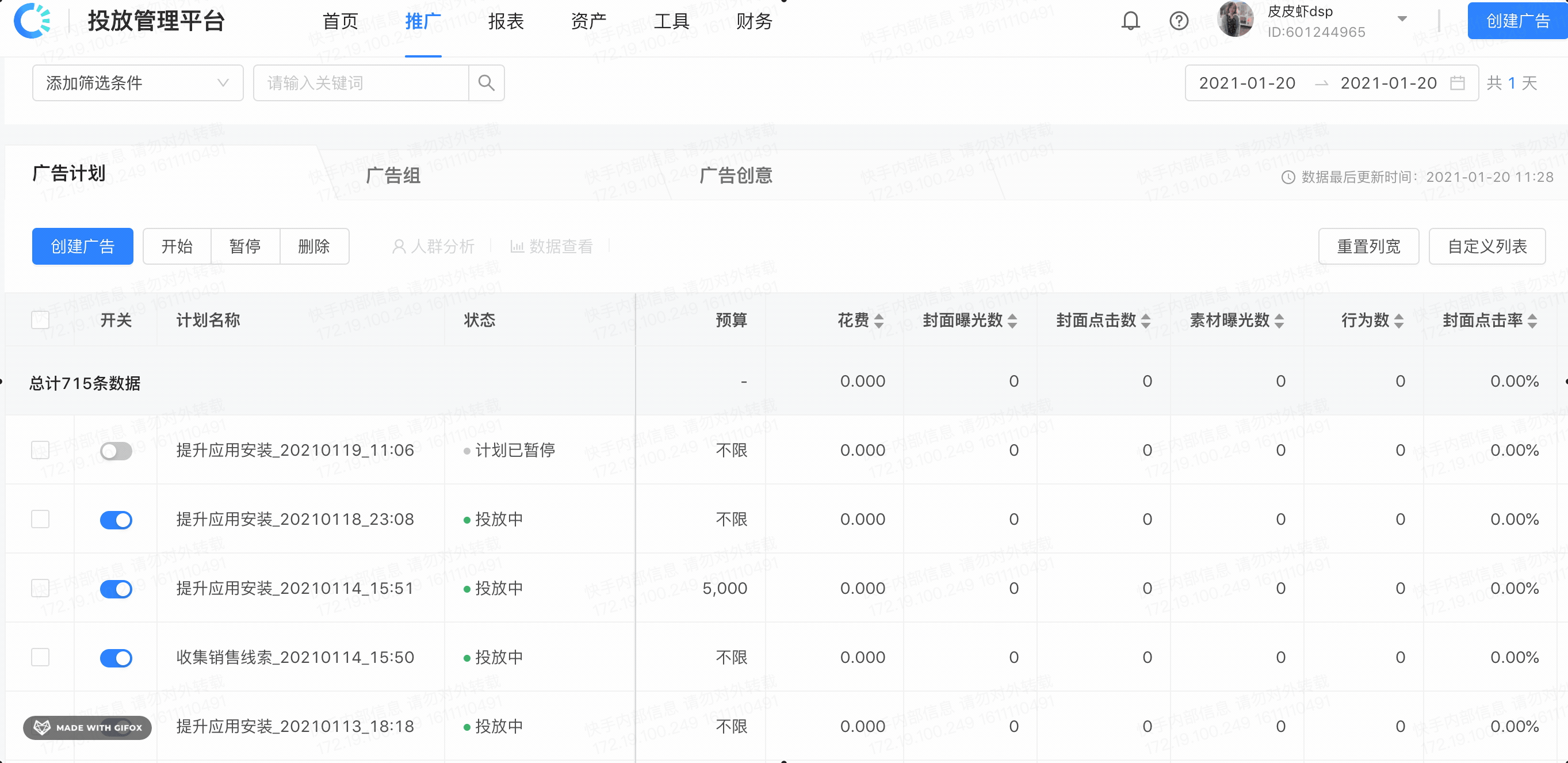
Task: Click the 花费 column sort arrows
Action: click(x=878, y=320)
